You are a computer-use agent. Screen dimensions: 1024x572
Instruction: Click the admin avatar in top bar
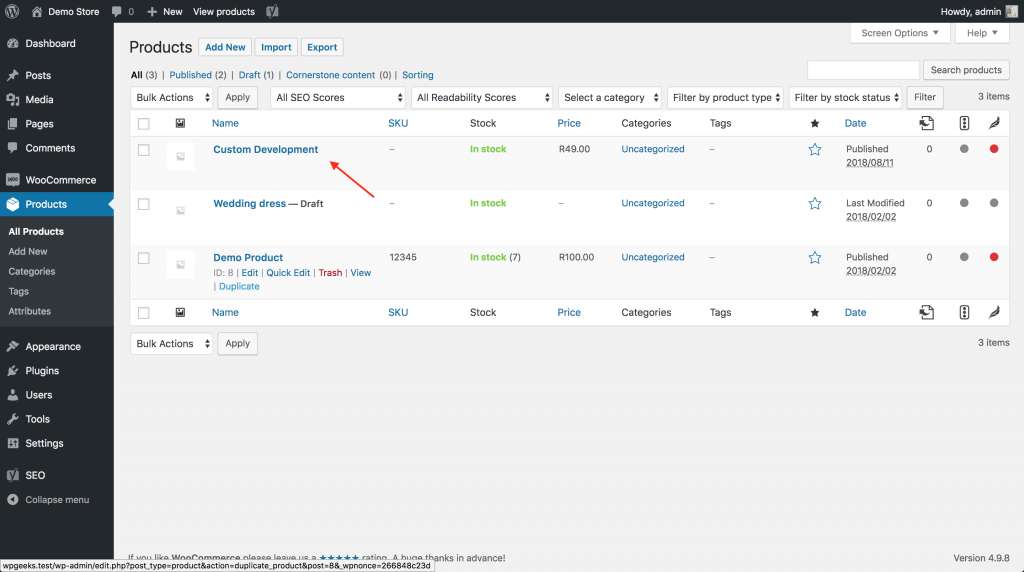(1012, 11)
